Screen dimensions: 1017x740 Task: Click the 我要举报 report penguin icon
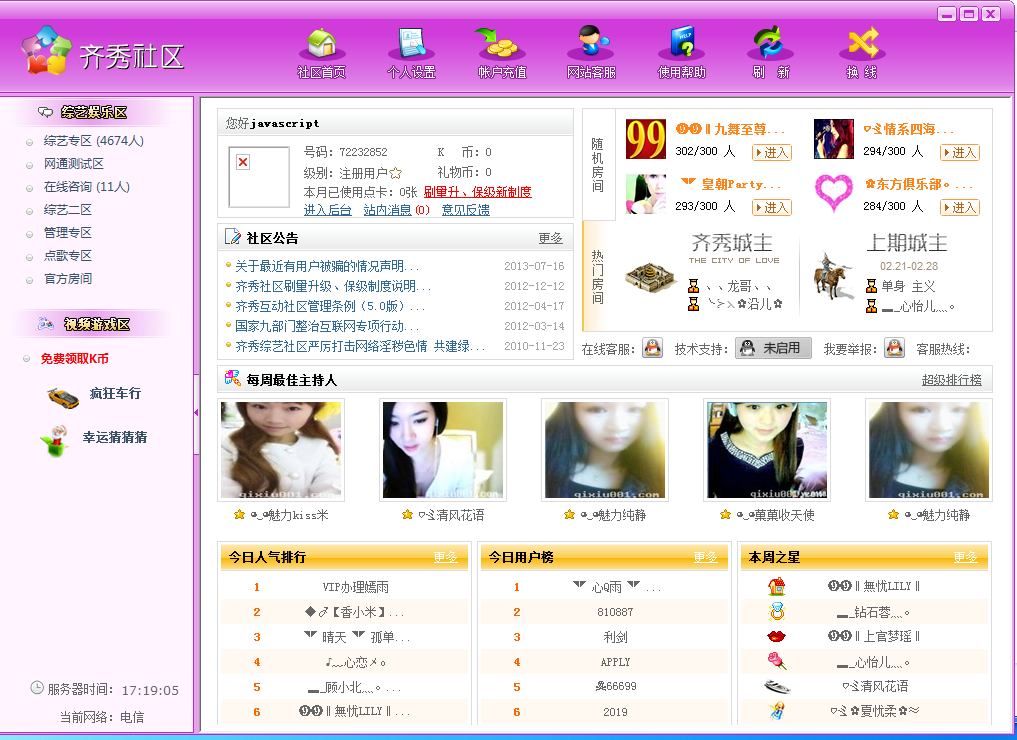894,348
